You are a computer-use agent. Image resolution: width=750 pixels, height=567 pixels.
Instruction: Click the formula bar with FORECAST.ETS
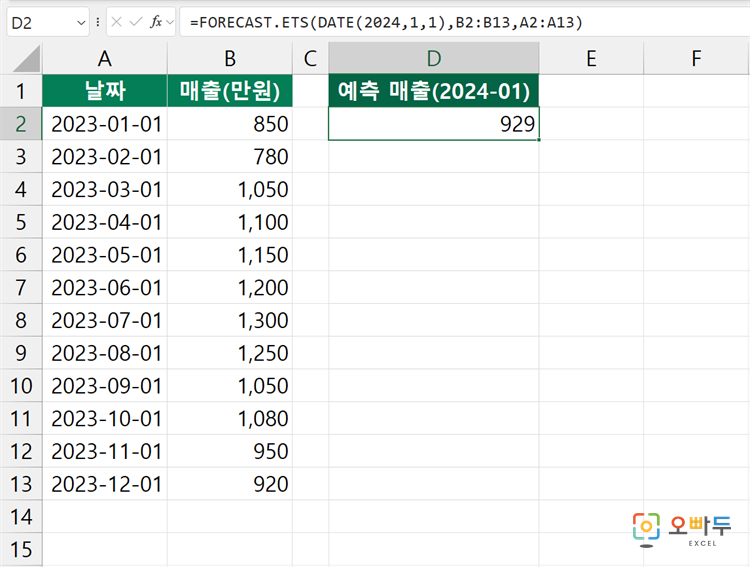[x=464, y=22]
